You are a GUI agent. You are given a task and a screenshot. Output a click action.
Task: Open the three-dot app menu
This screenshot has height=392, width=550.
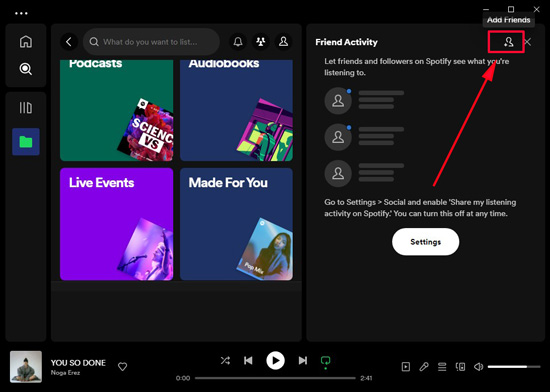(21, 13)
